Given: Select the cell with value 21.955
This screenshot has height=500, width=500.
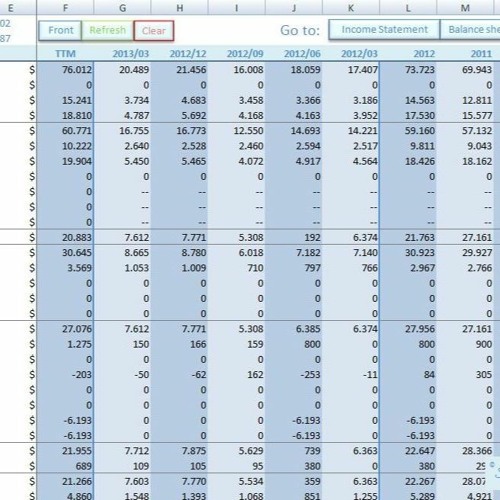Looking at the screenshot, I should pos(65,451).
